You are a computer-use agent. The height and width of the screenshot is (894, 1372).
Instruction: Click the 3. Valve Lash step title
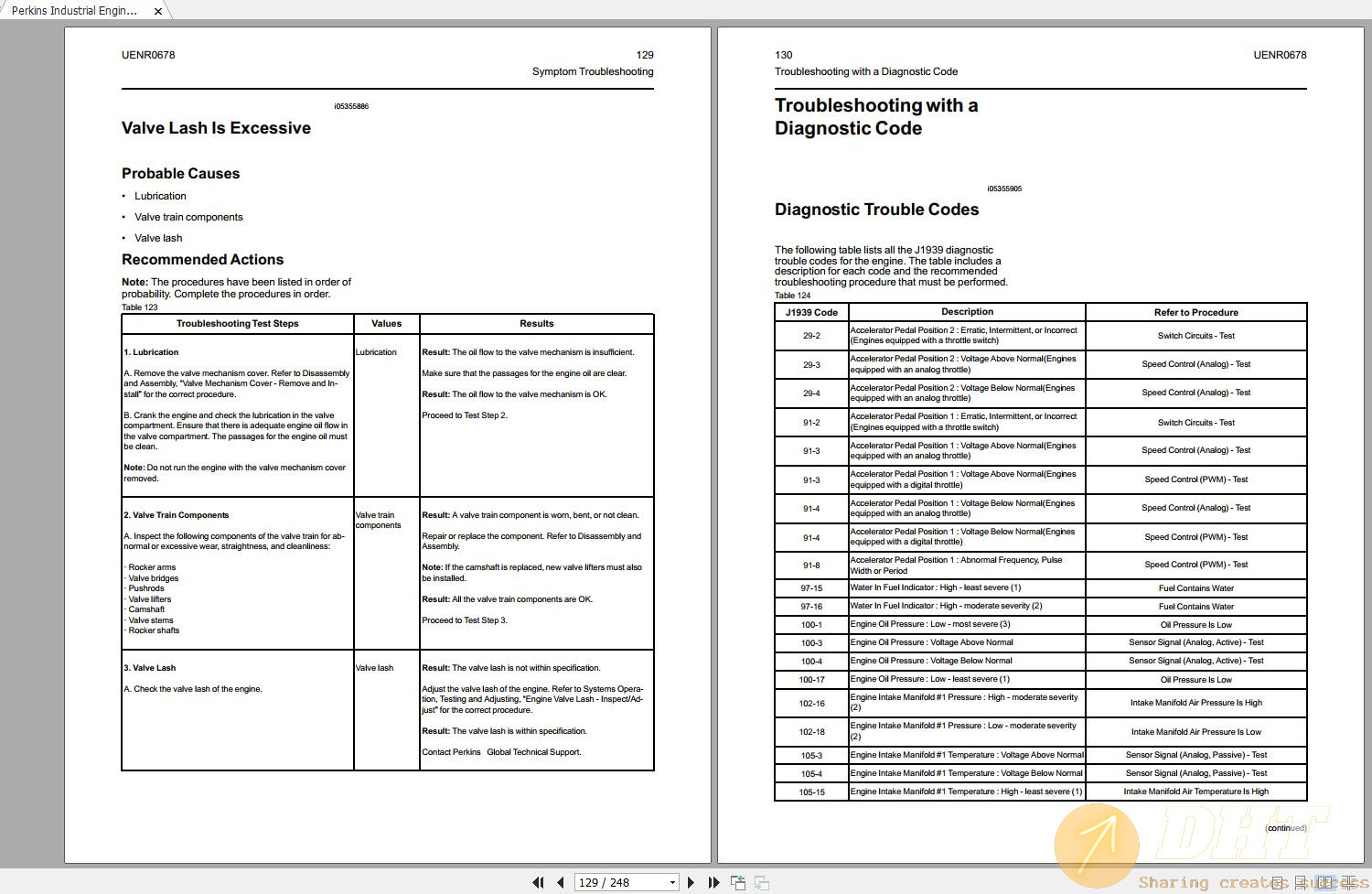149,668
